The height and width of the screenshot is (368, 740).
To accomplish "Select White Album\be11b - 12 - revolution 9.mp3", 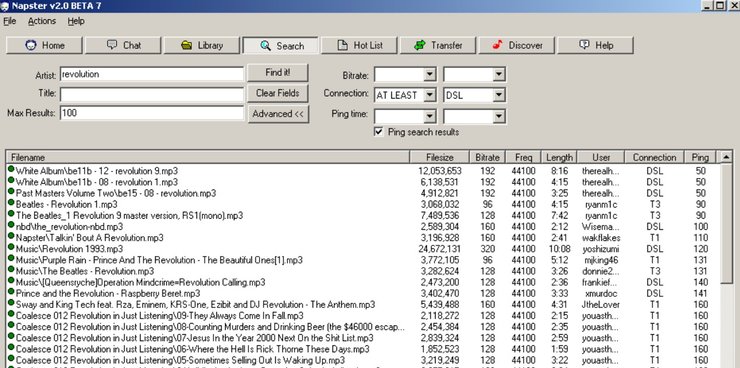I will pos(97,171).
